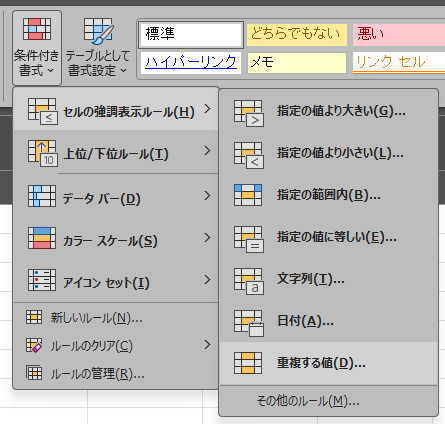Apply the 悪い cell style
Image resolution: width=445 pixels, height=424 pixels.
399,34
